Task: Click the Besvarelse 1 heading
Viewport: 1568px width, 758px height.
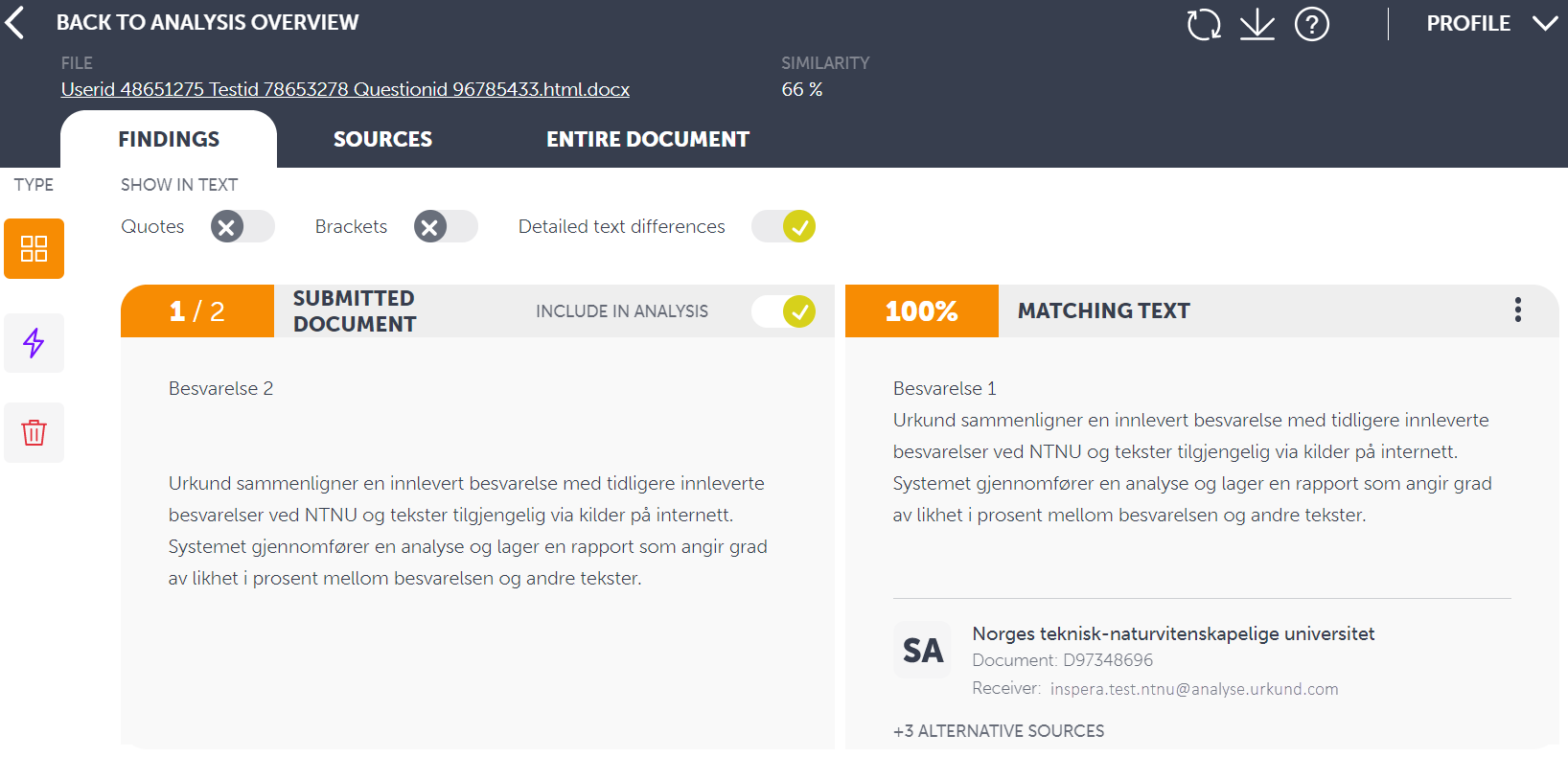Action: 945,388
